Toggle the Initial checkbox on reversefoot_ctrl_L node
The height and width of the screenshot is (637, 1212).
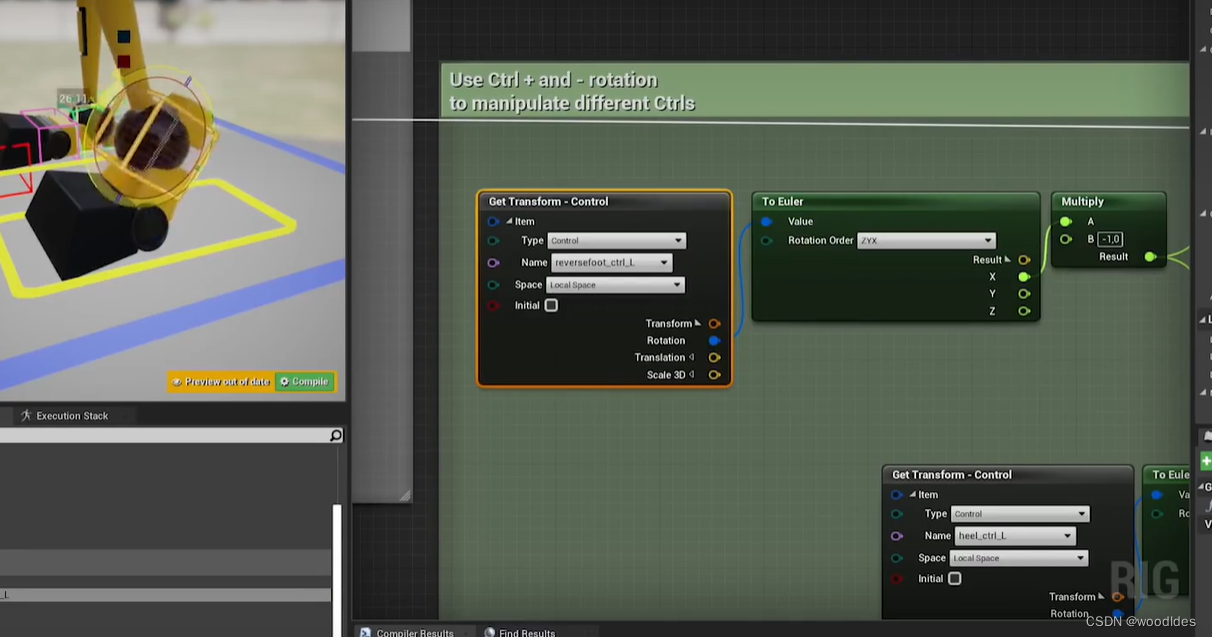point(550,304)
